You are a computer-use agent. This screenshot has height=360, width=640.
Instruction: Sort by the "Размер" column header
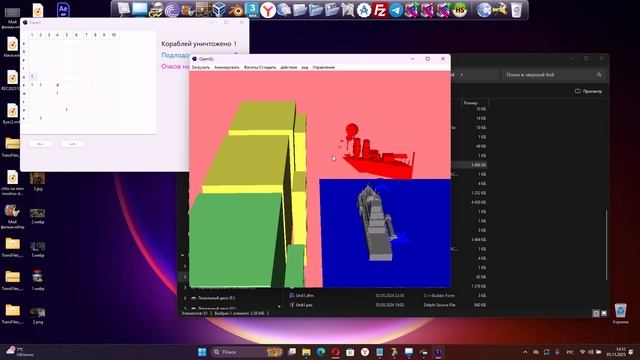(x=471, y=103)
